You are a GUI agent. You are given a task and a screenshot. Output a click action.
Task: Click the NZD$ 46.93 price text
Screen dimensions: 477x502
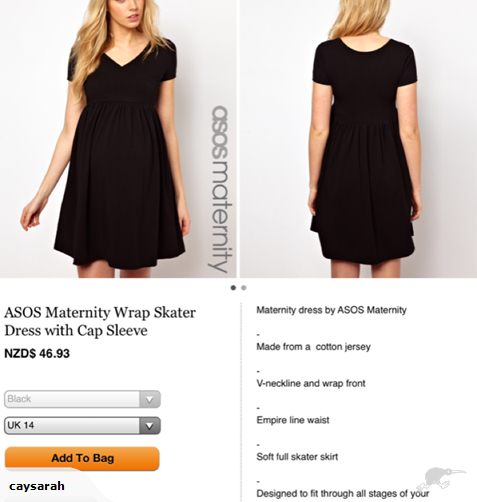click(37, 353)
